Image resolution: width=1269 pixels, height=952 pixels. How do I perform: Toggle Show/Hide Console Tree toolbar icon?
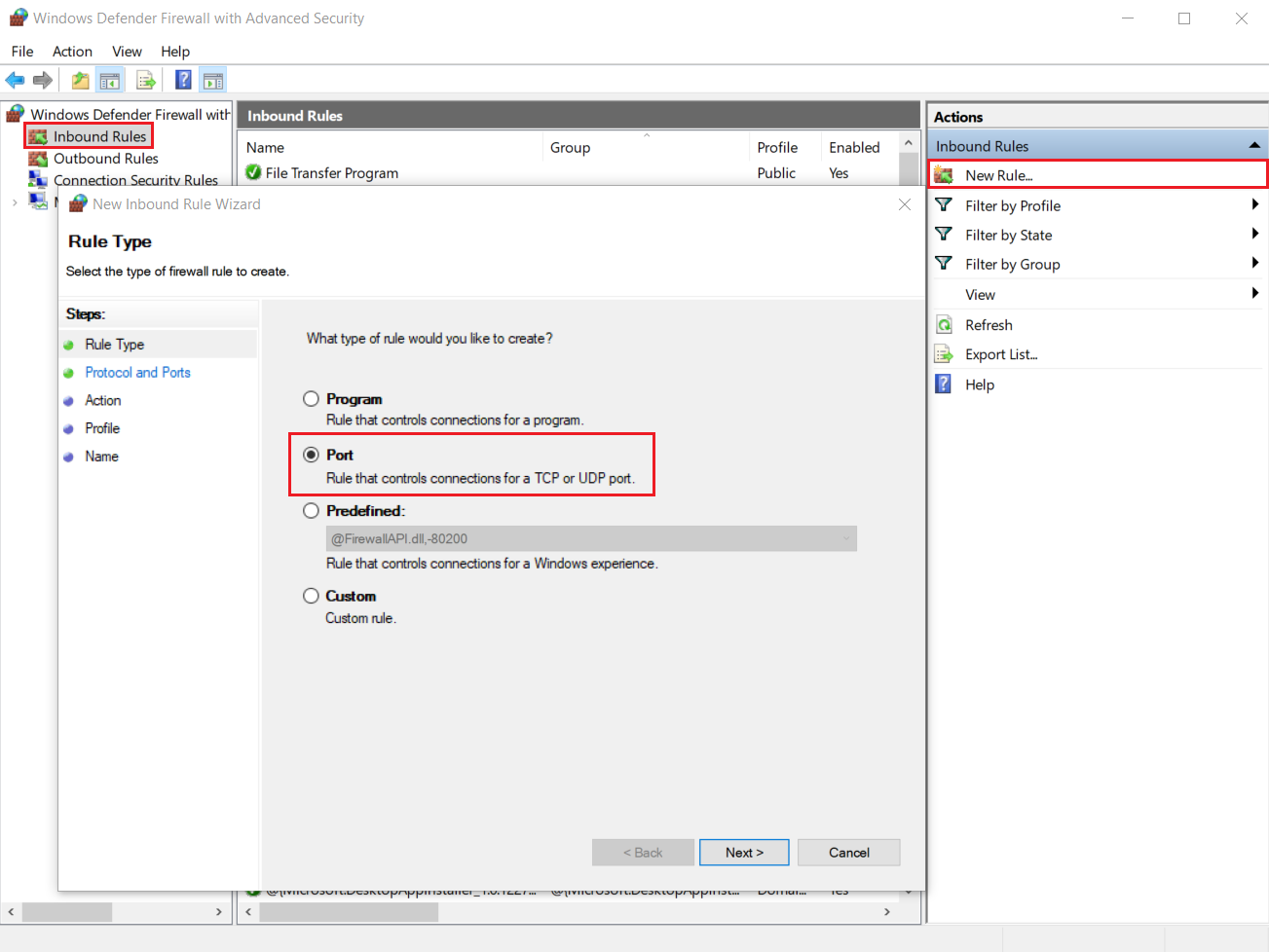[x=110, y=80]
